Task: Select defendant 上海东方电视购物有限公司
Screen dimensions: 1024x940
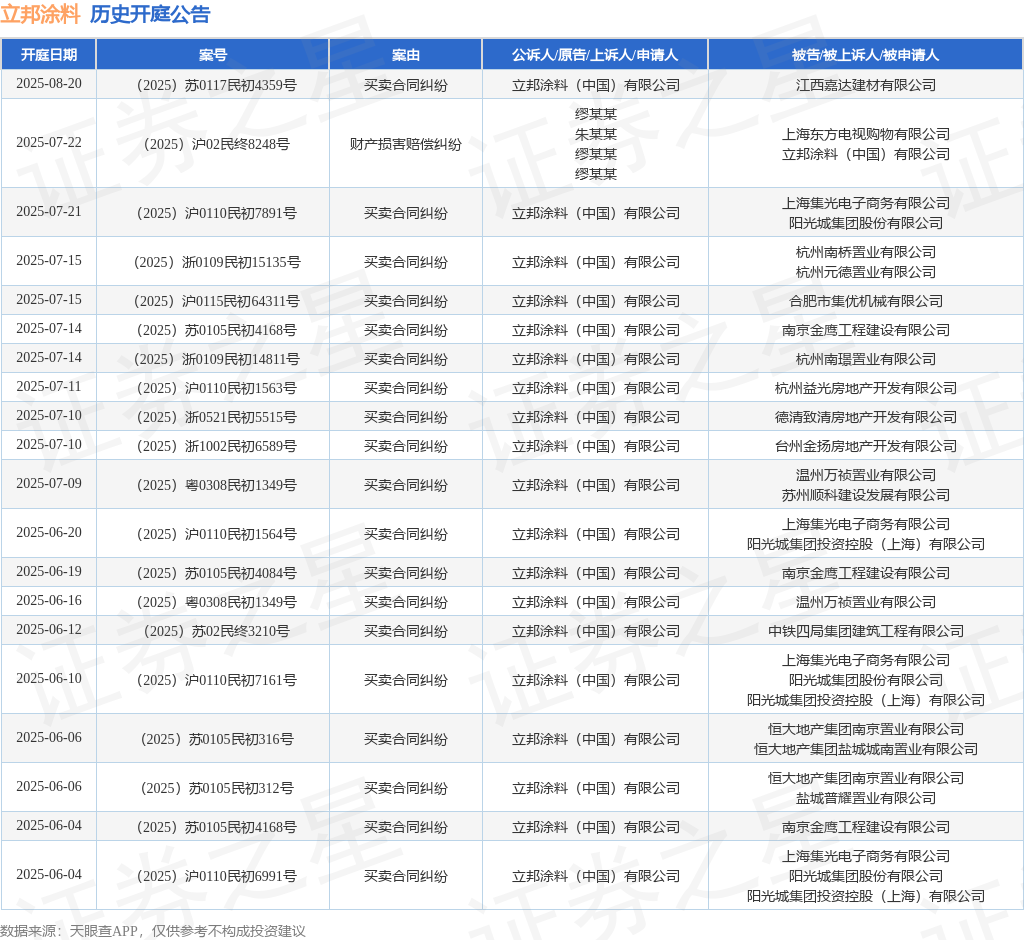Action: pos(865,135)
